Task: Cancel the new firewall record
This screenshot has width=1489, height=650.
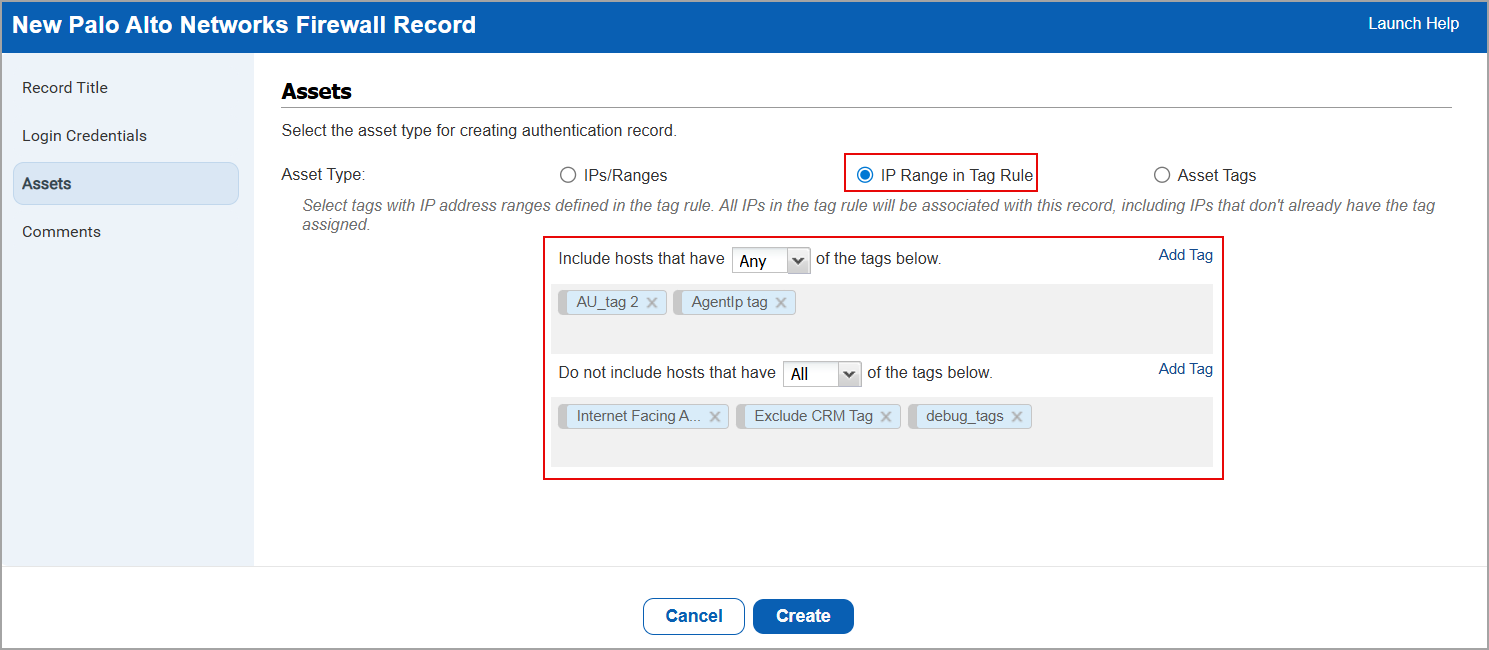Action: pos(693,616)
